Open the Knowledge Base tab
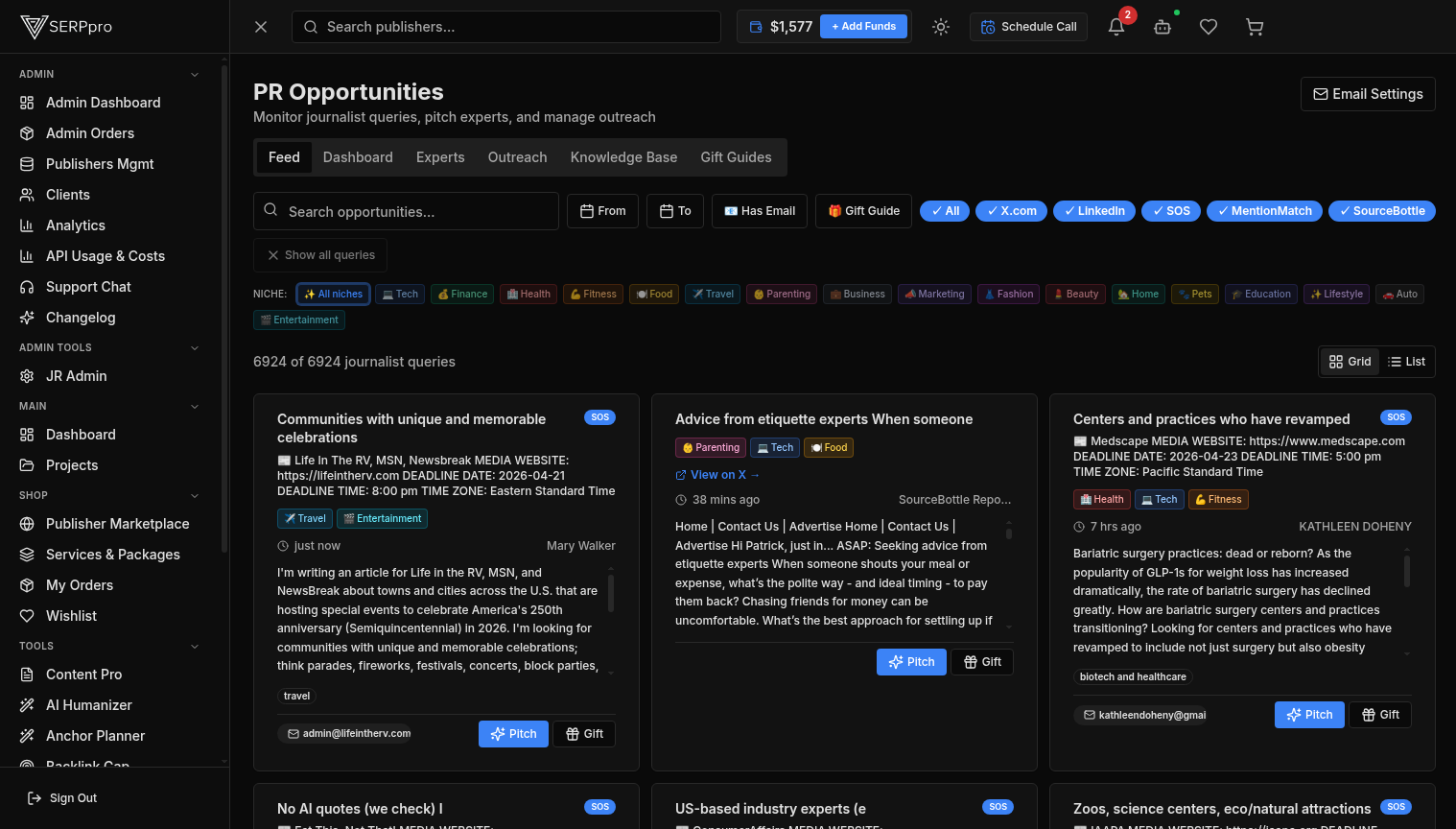This screenshot has width=1456, height=829. coord(623,156)
